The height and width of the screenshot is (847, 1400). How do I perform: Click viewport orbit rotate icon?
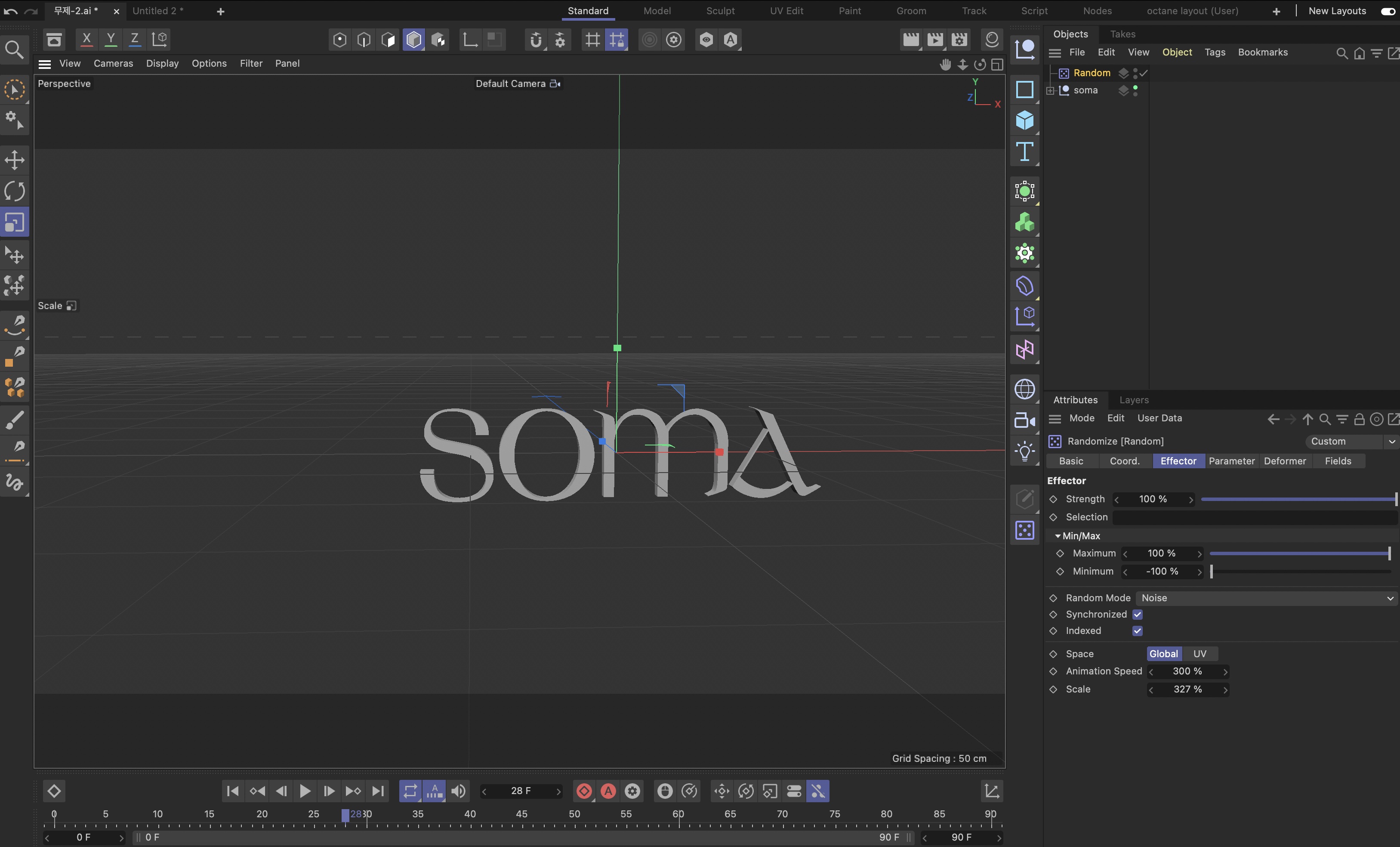point(980,64)
